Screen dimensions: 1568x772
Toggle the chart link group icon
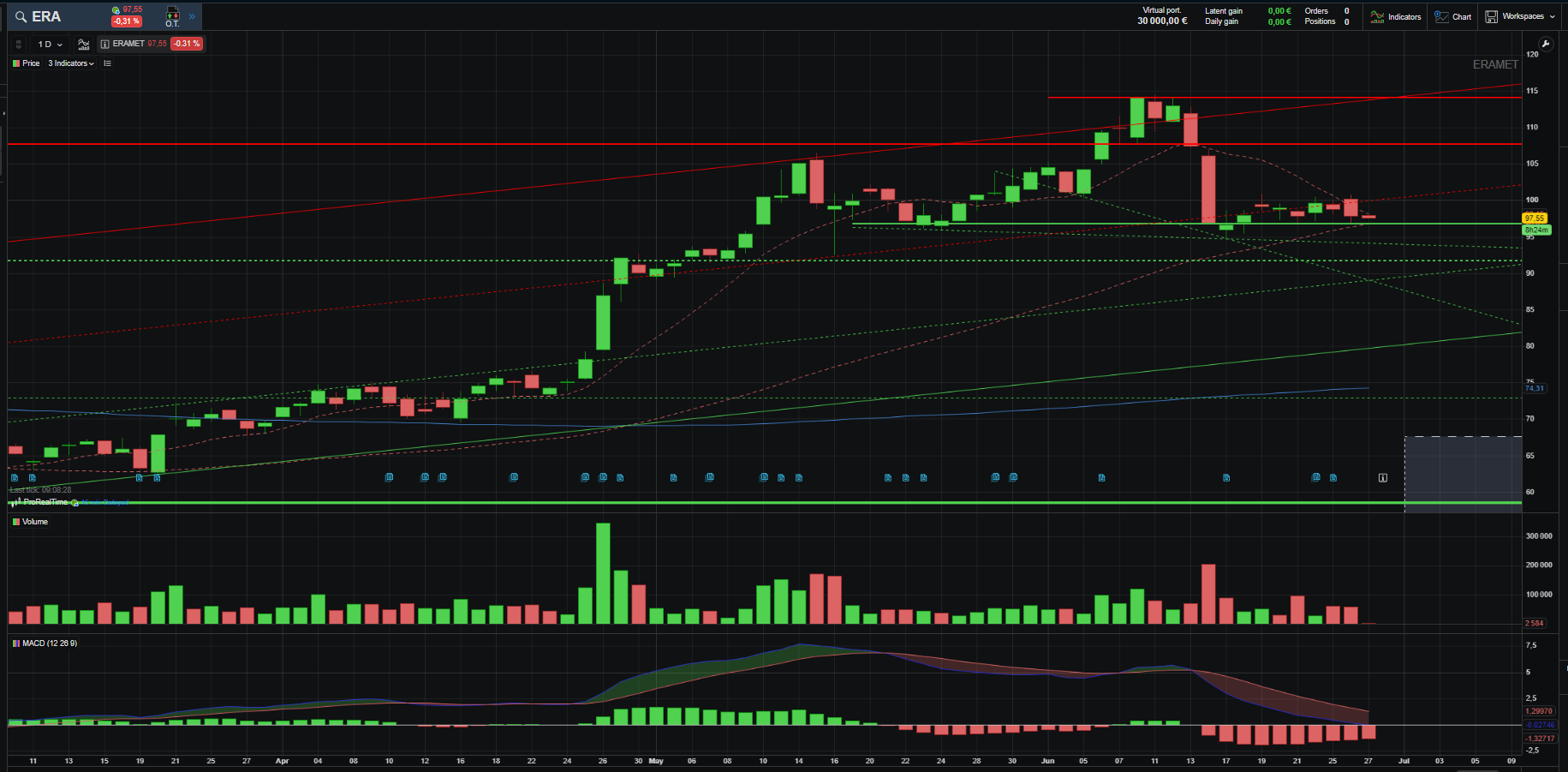[x=19, y=44]
